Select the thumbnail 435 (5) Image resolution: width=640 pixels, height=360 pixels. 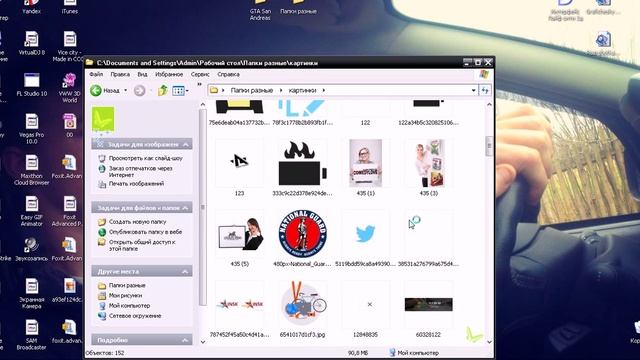click(239, 234)
